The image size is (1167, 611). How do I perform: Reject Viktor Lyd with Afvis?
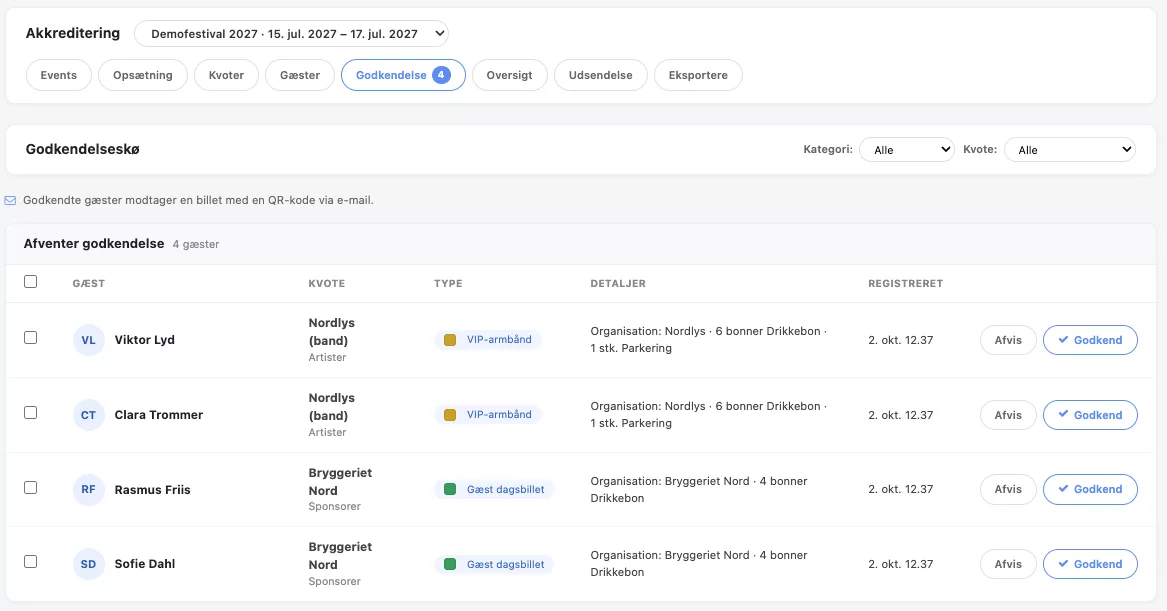(x=1008, y=340)
